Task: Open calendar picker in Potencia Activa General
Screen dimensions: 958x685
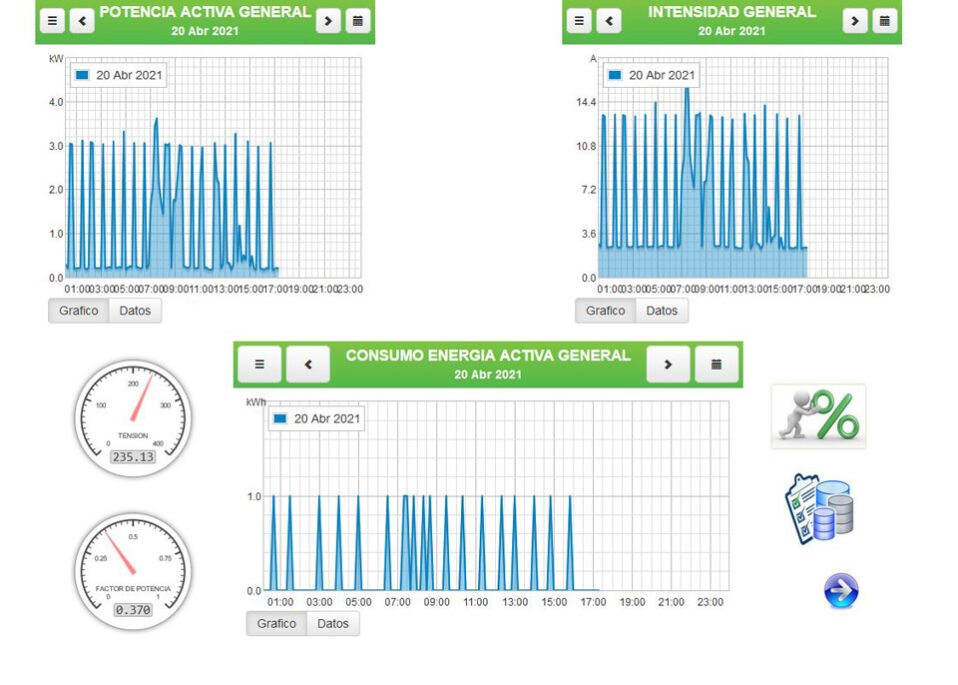Action: (357, 21)
